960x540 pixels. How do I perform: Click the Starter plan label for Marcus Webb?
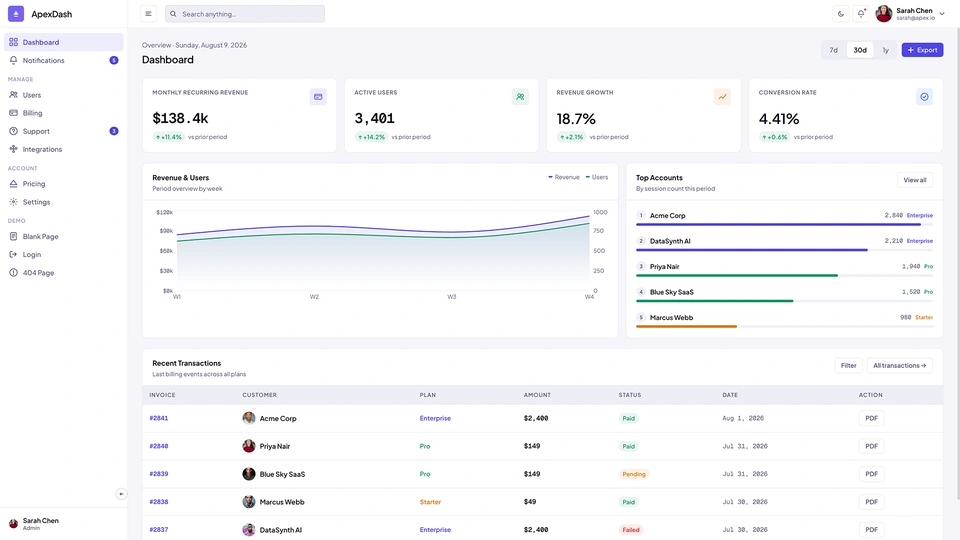pyautogui.click(x=430, y=501)
